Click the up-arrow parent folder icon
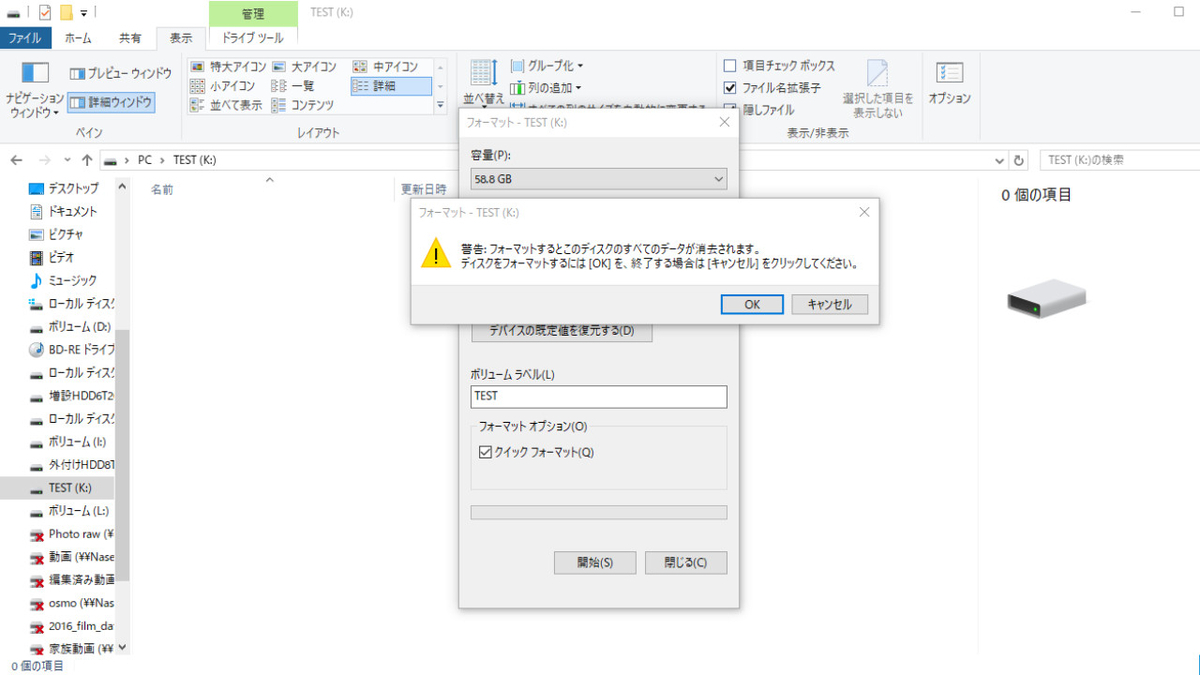1200x675 pixels. point(87,160)
